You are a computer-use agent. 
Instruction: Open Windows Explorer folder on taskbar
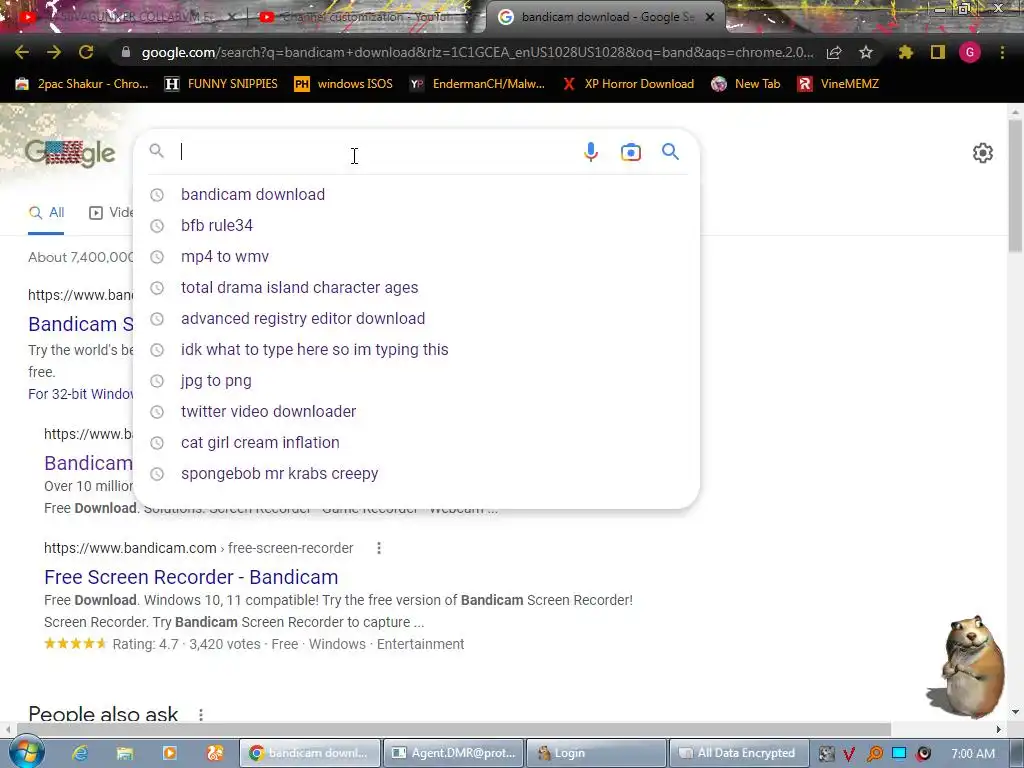point(125,754)
